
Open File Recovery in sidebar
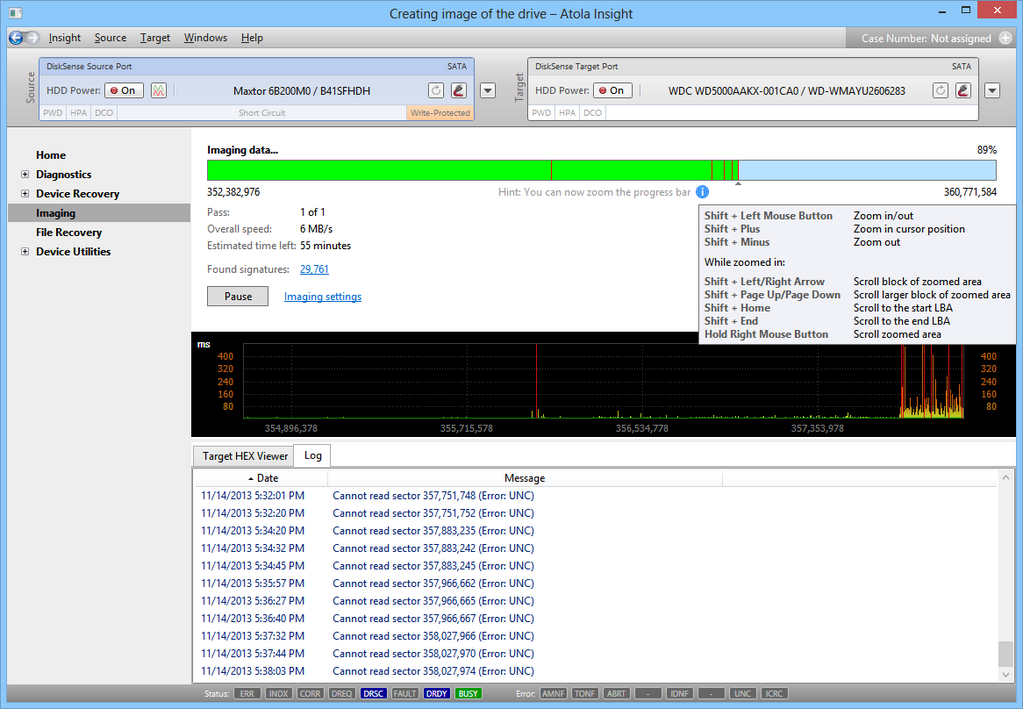click(69, 232)
